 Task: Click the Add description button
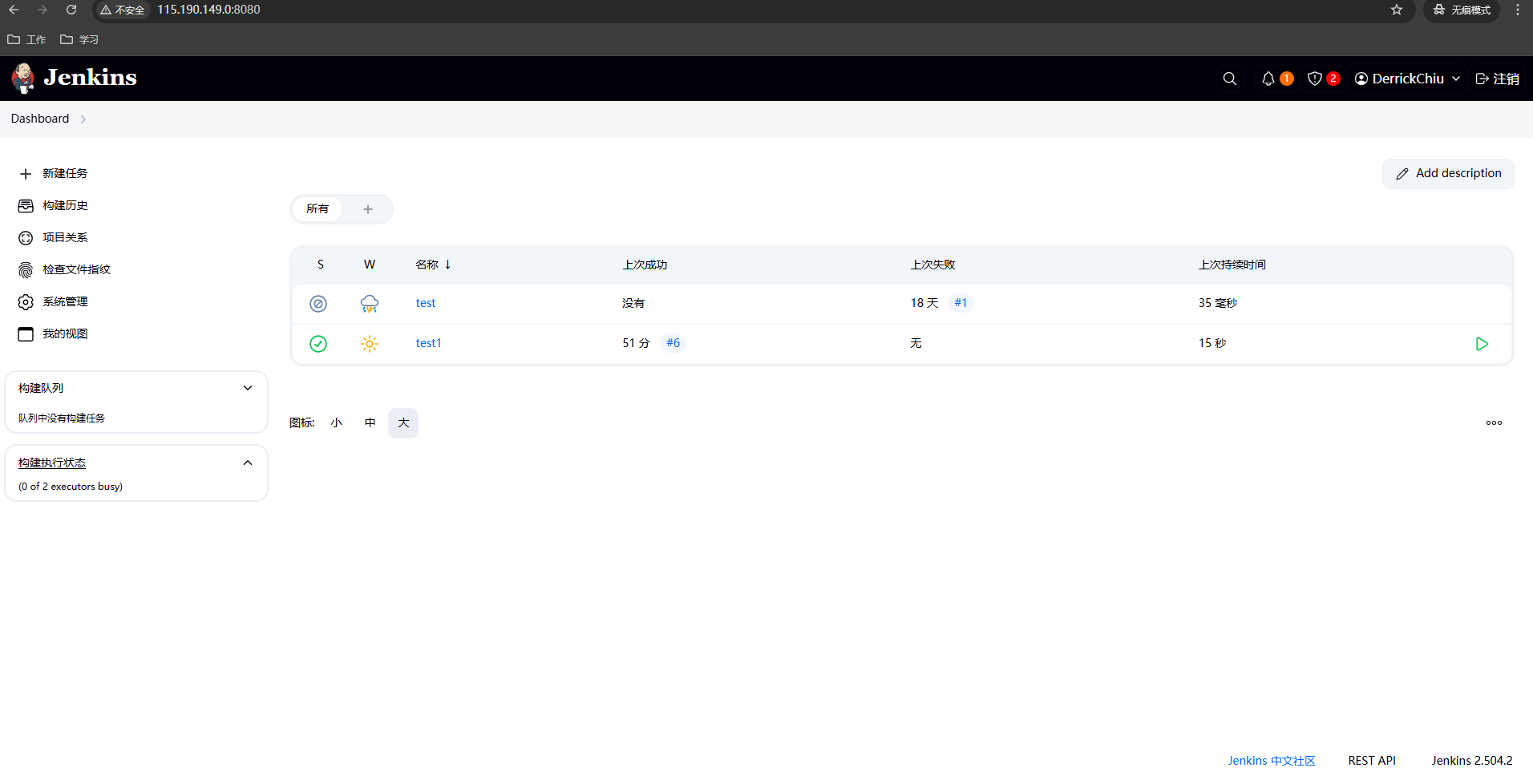coord(1448,174)
